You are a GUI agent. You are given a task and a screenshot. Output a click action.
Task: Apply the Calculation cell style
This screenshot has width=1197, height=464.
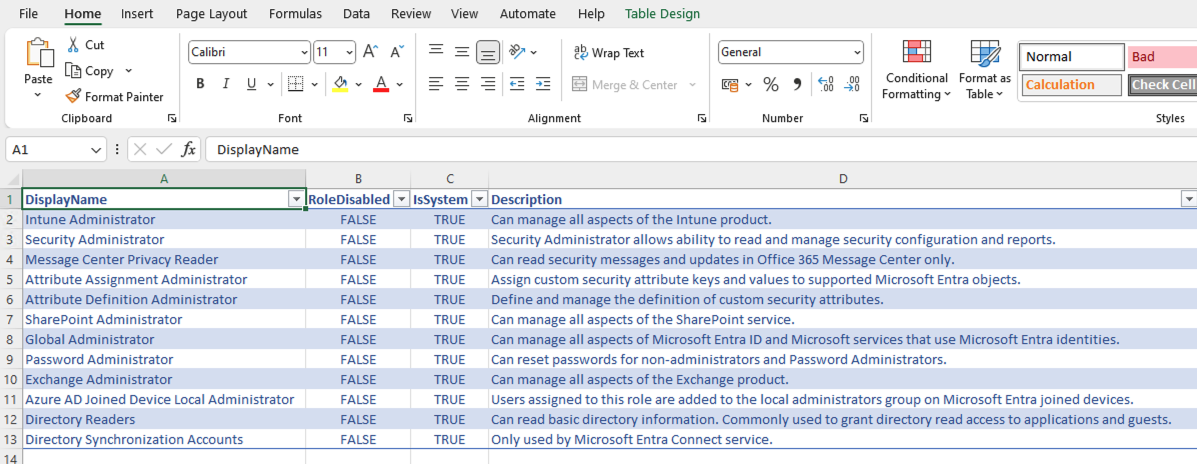tap(1070, 85)
